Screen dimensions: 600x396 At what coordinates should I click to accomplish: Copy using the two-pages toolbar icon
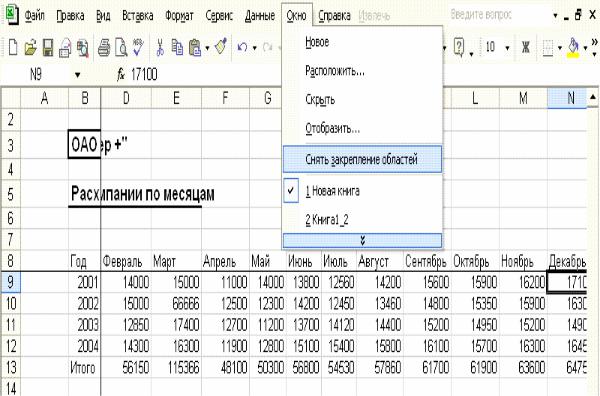pyautogui.click(x=177, y=47)
